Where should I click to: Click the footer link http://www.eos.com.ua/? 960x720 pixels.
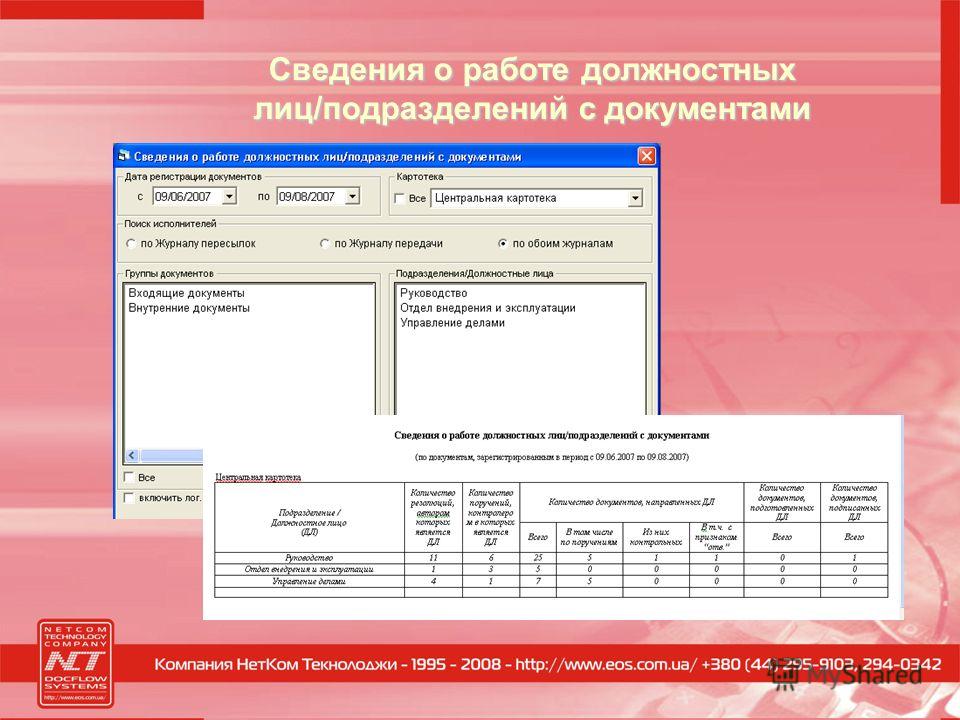(606, 664)
